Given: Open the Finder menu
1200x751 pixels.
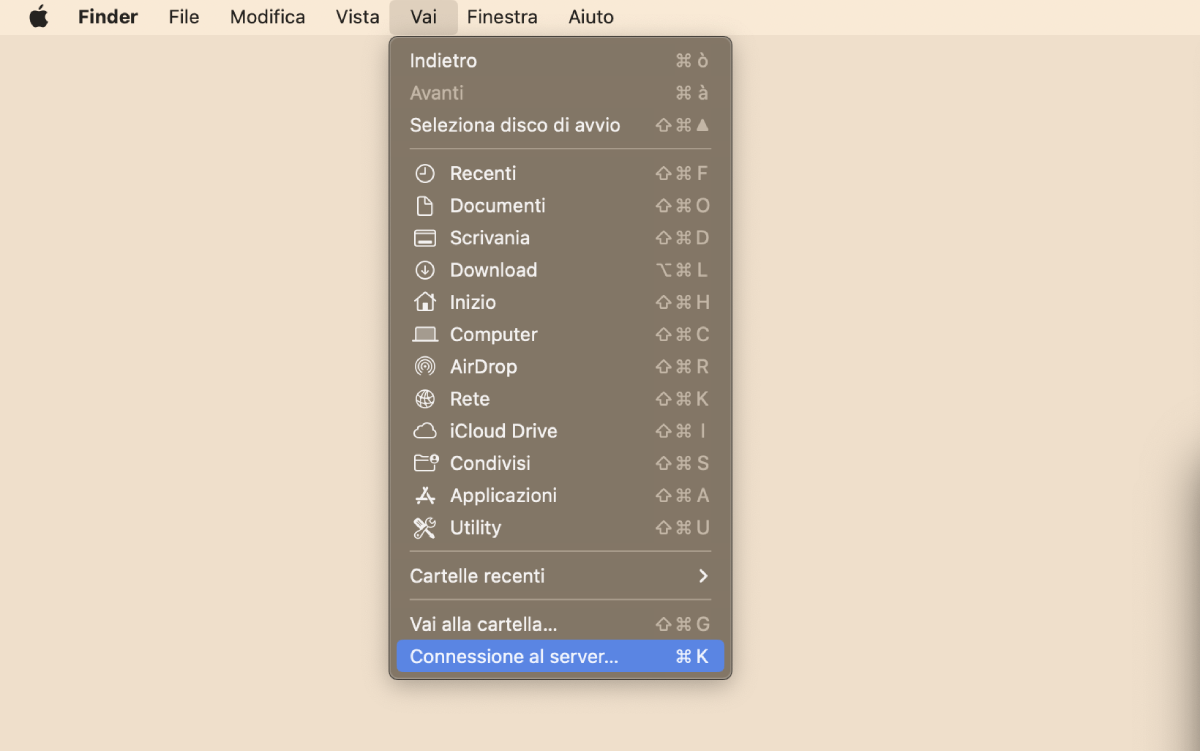Looking at the screenshot, I should pos(108,17).
